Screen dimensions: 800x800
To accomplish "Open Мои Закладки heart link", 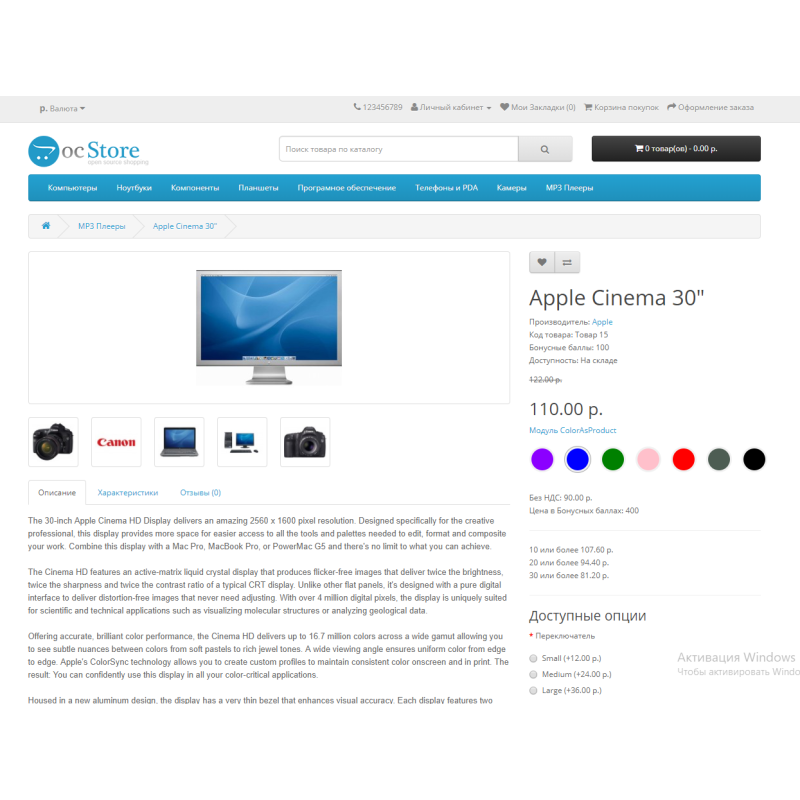I will click(537, 107).
